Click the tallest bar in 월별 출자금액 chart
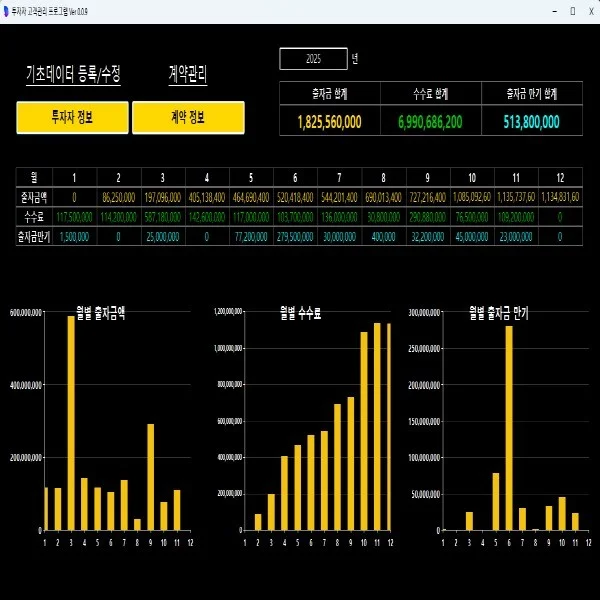The image size is (600, 600). [x=71, y=422]
